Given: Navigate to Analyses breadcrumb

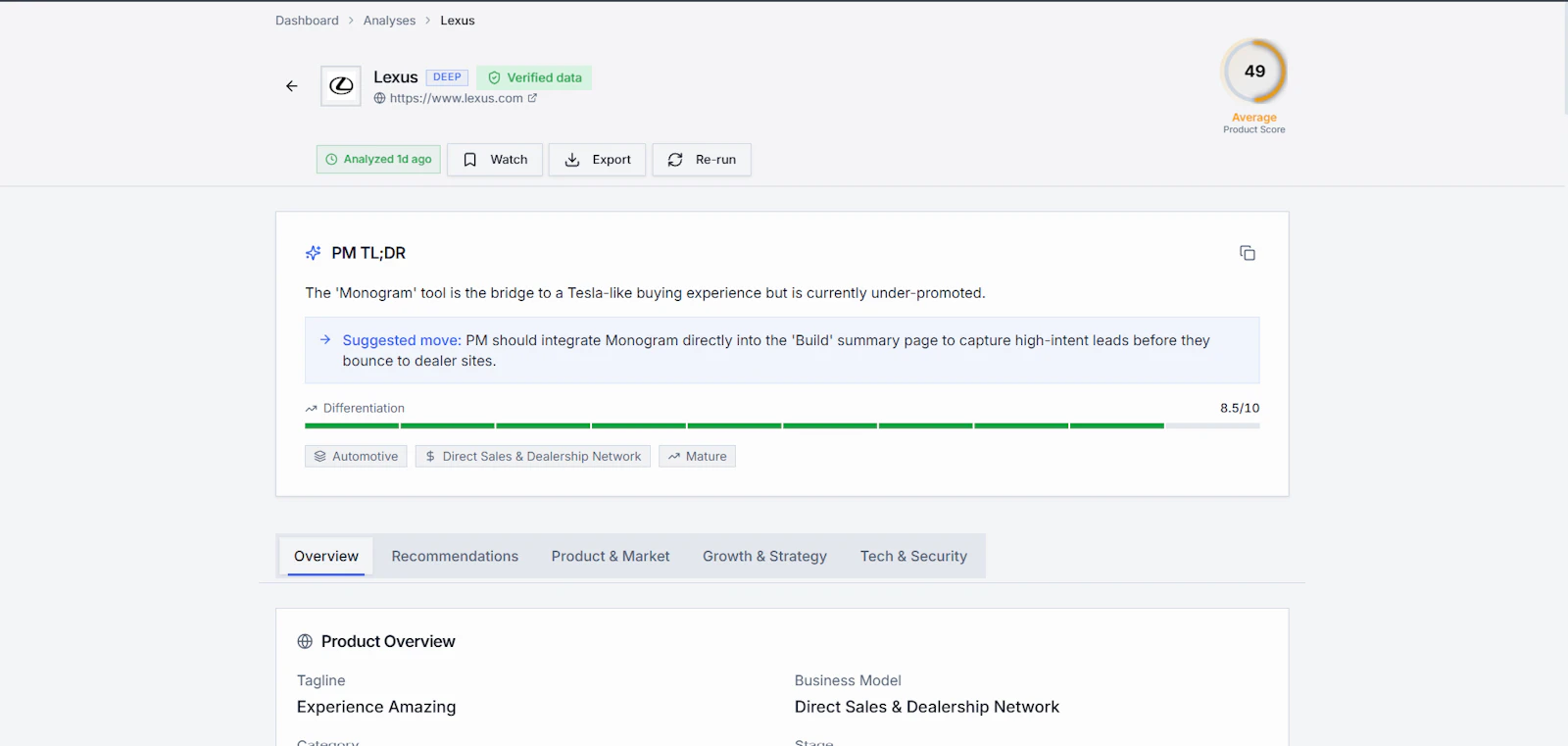Looking at the screenshot, I should 389,21.
